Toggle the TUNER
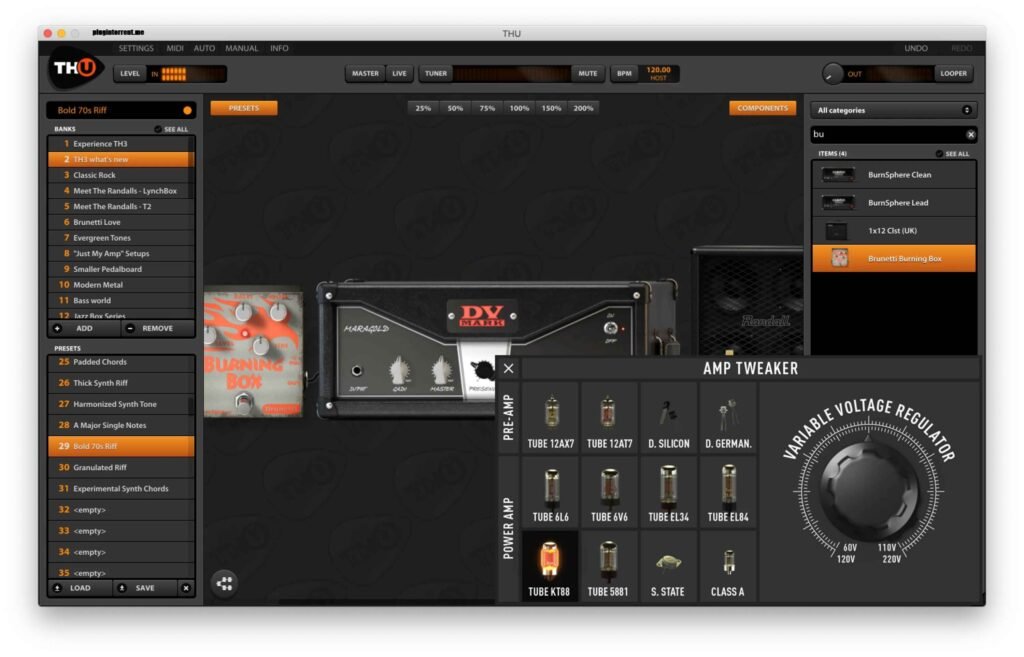The image size is (1024, 657). (x=436, y=74)
